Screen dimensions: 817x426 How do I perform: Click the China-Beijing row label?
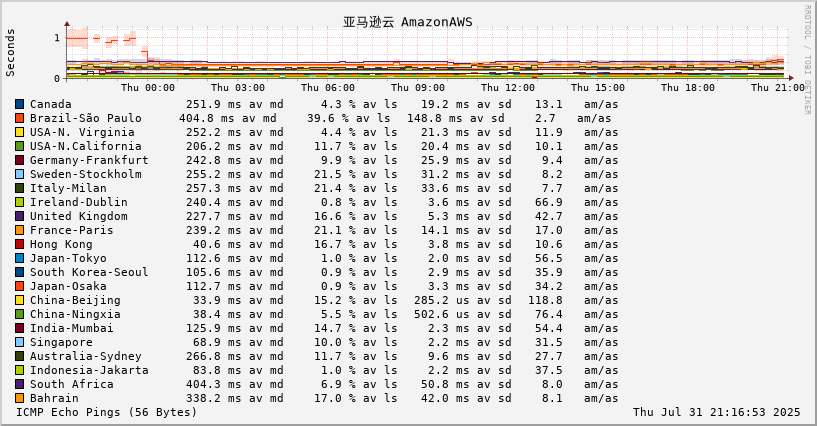point(75,300)
